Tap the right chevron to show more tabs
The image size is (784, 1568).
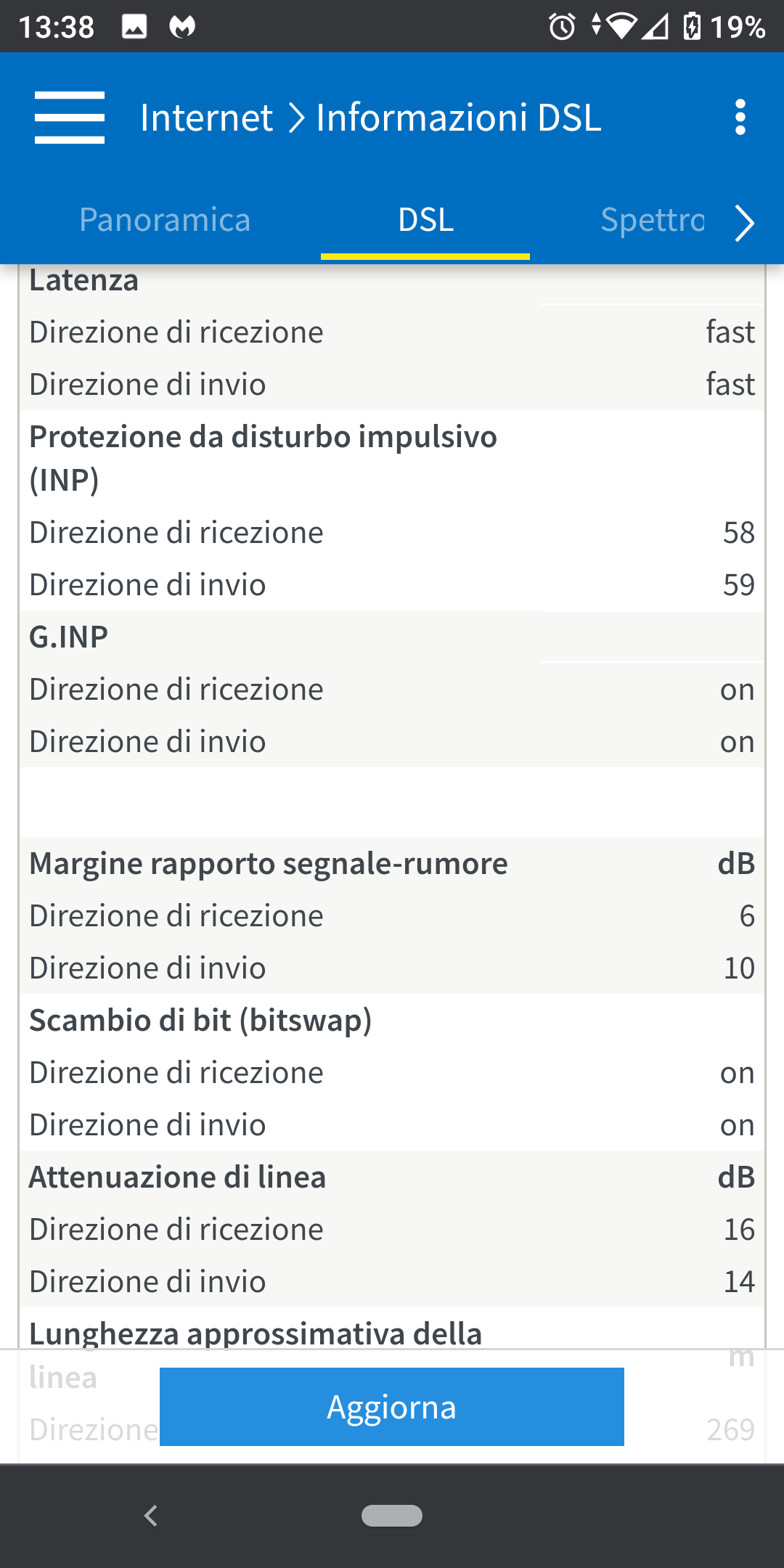click(x=744, y=222)
